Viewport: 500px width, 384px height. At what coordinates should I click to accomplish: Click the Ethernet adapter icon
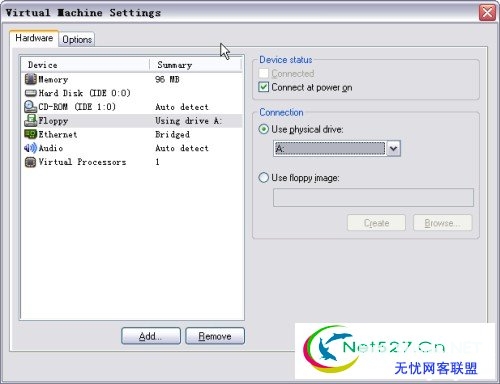30,134
